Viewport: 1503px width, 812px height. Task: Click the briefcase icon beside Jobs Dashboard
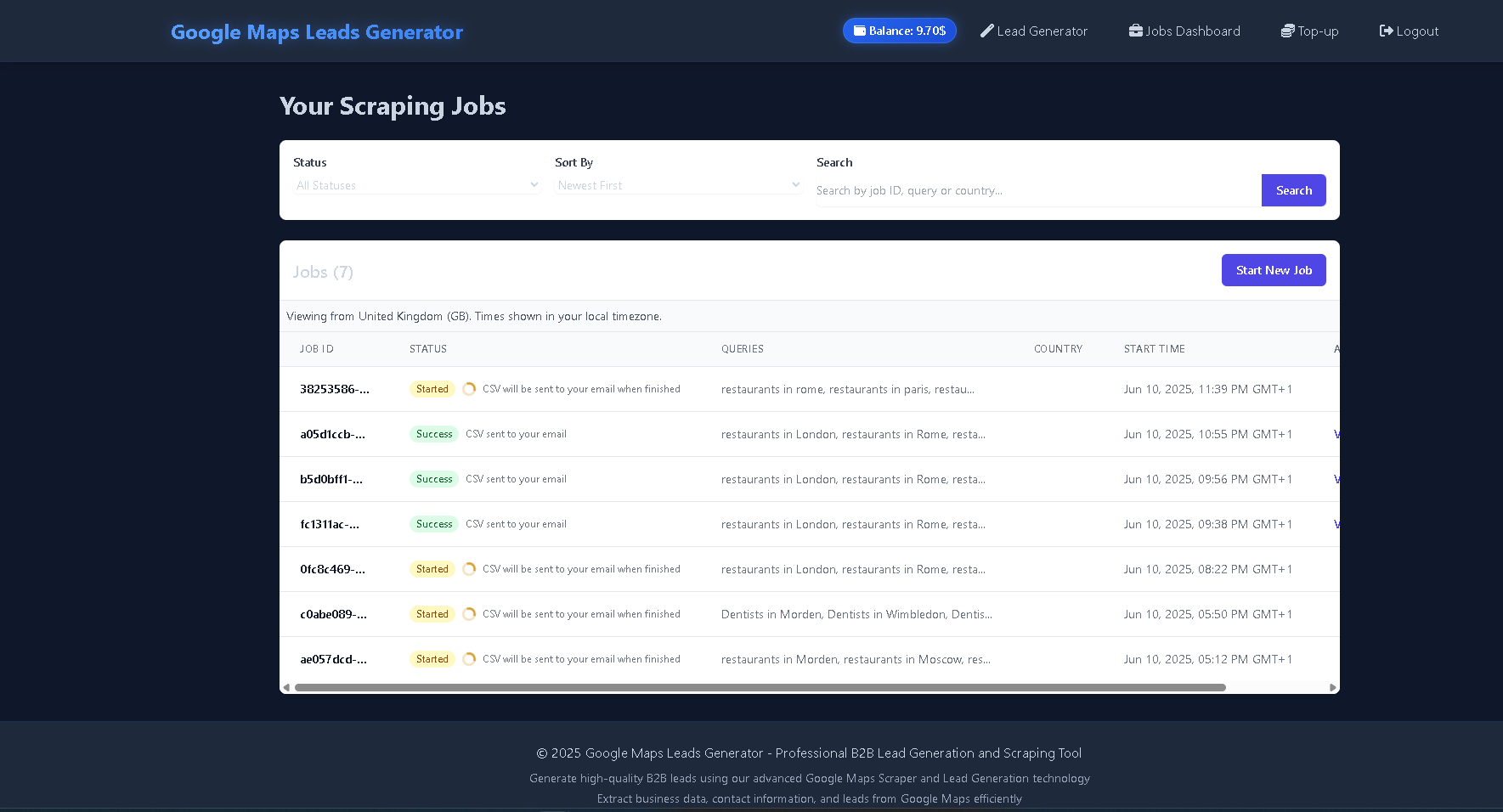[x=1135, y=30]
